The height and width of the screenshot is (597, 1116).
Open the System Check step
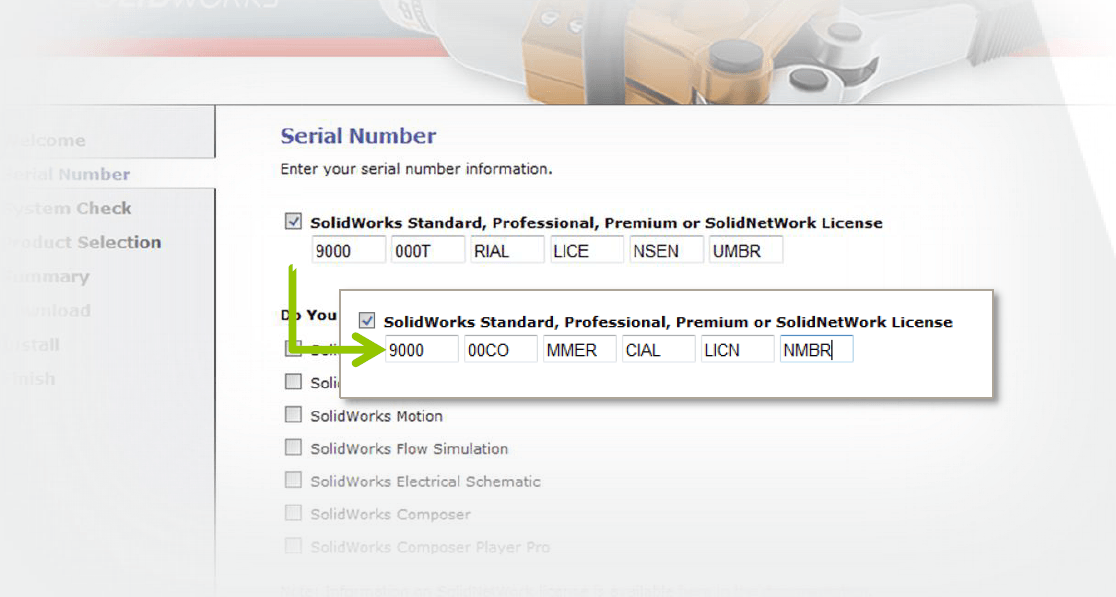coord(66,208)
